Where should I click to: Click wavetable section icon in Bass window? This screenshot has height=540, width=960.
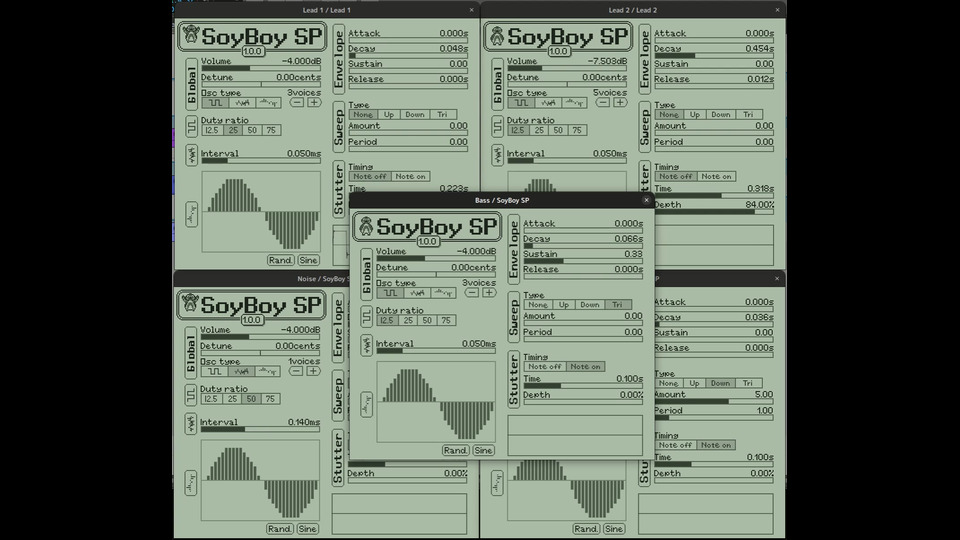366,405
